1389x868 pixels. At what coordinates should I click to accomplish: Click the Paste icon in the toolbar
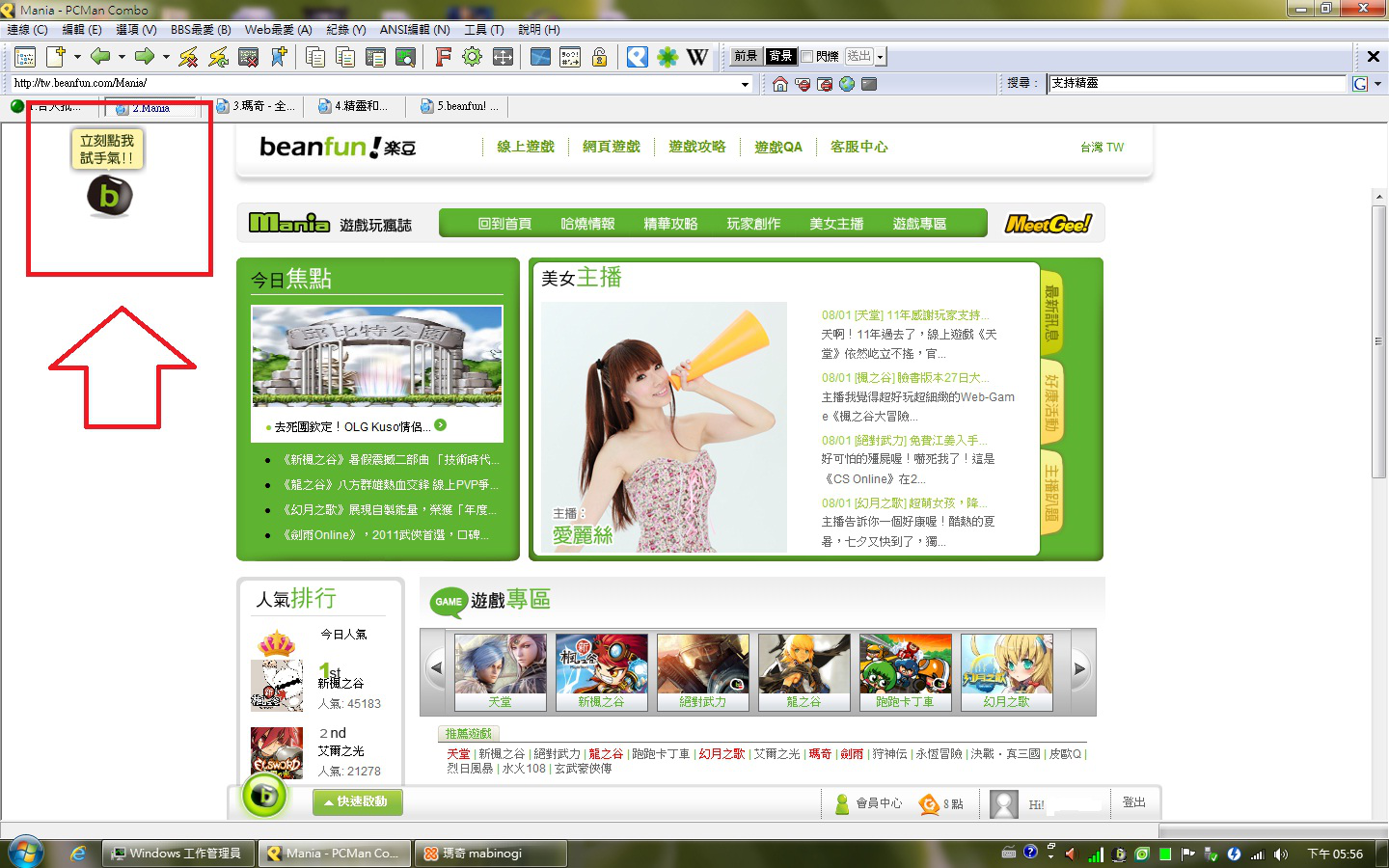[345, 57]
